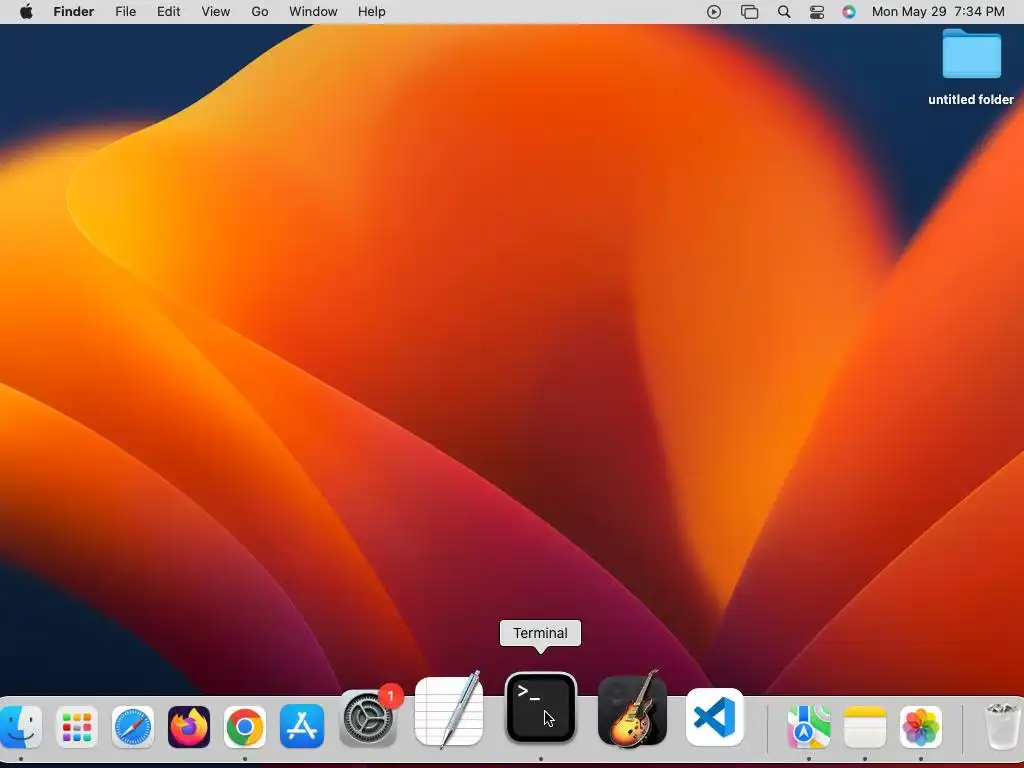Open the Window menu

[x=313, y=12]
